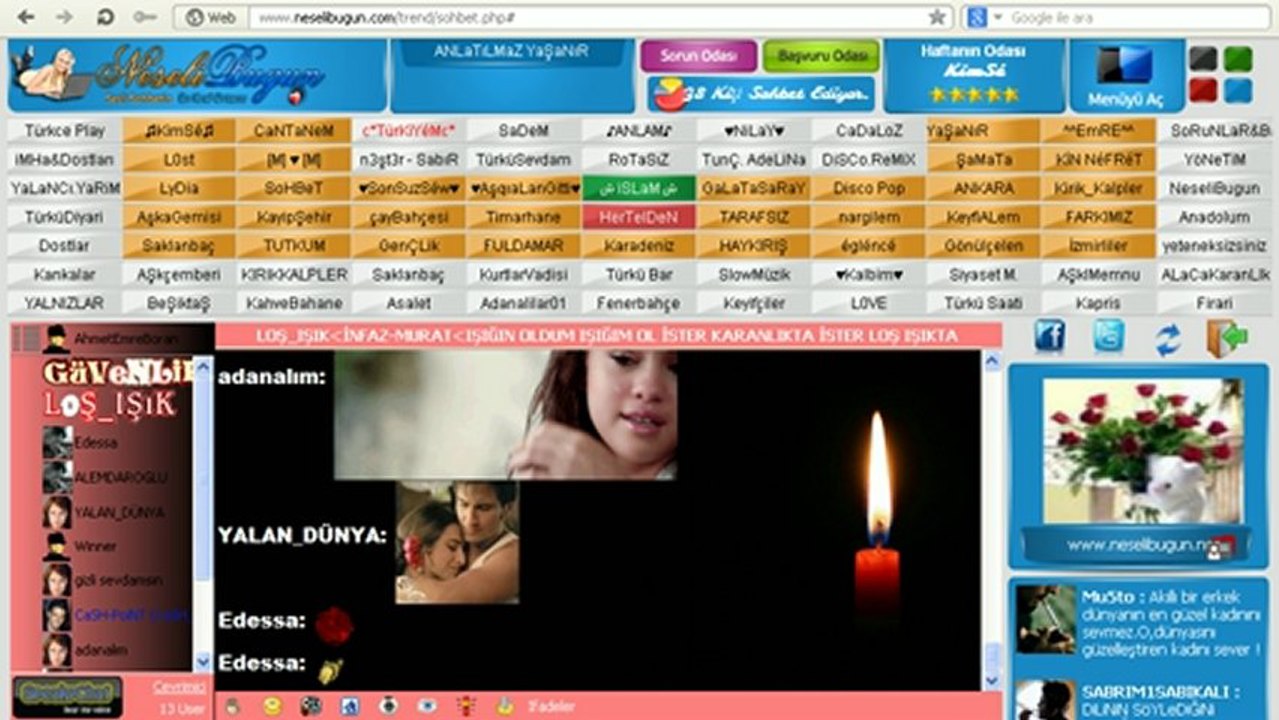Click the Çevrimiçi link
1279x720 pixels.
pyautogui.click(x=180, y=687)
